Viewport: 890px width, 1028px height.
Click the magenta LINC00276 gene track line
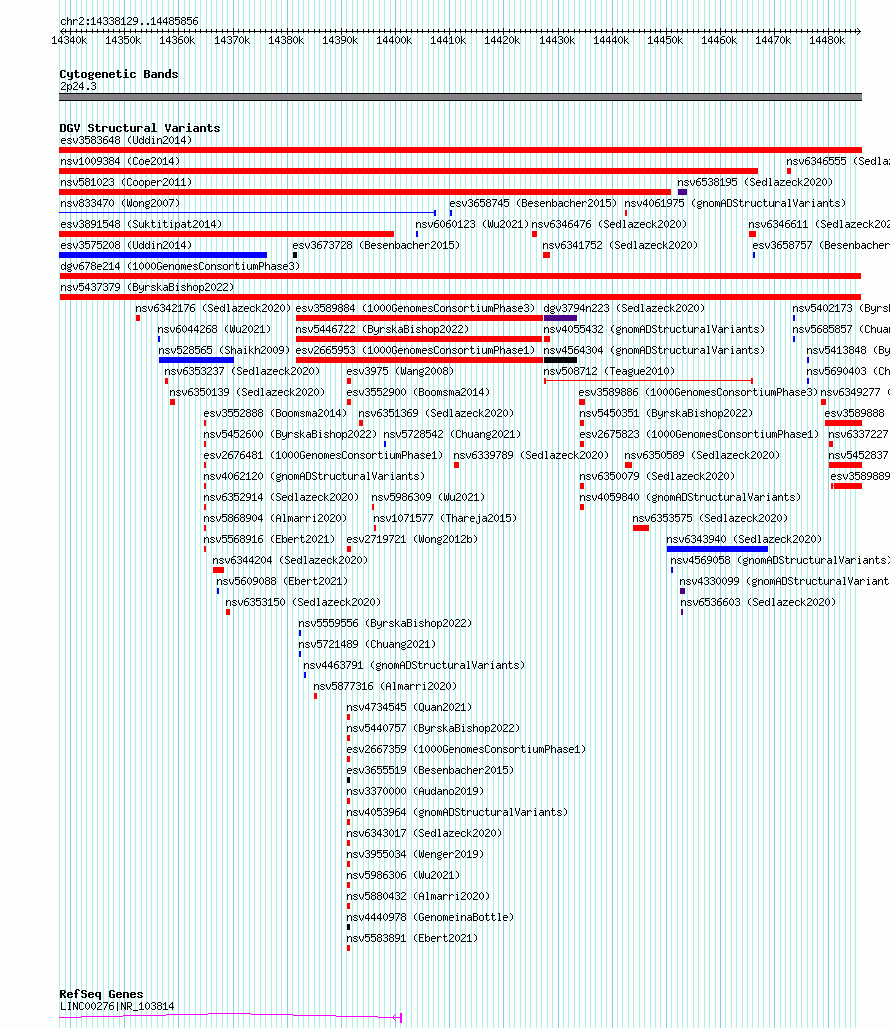pyautogui.click(x=229, y=1016)
